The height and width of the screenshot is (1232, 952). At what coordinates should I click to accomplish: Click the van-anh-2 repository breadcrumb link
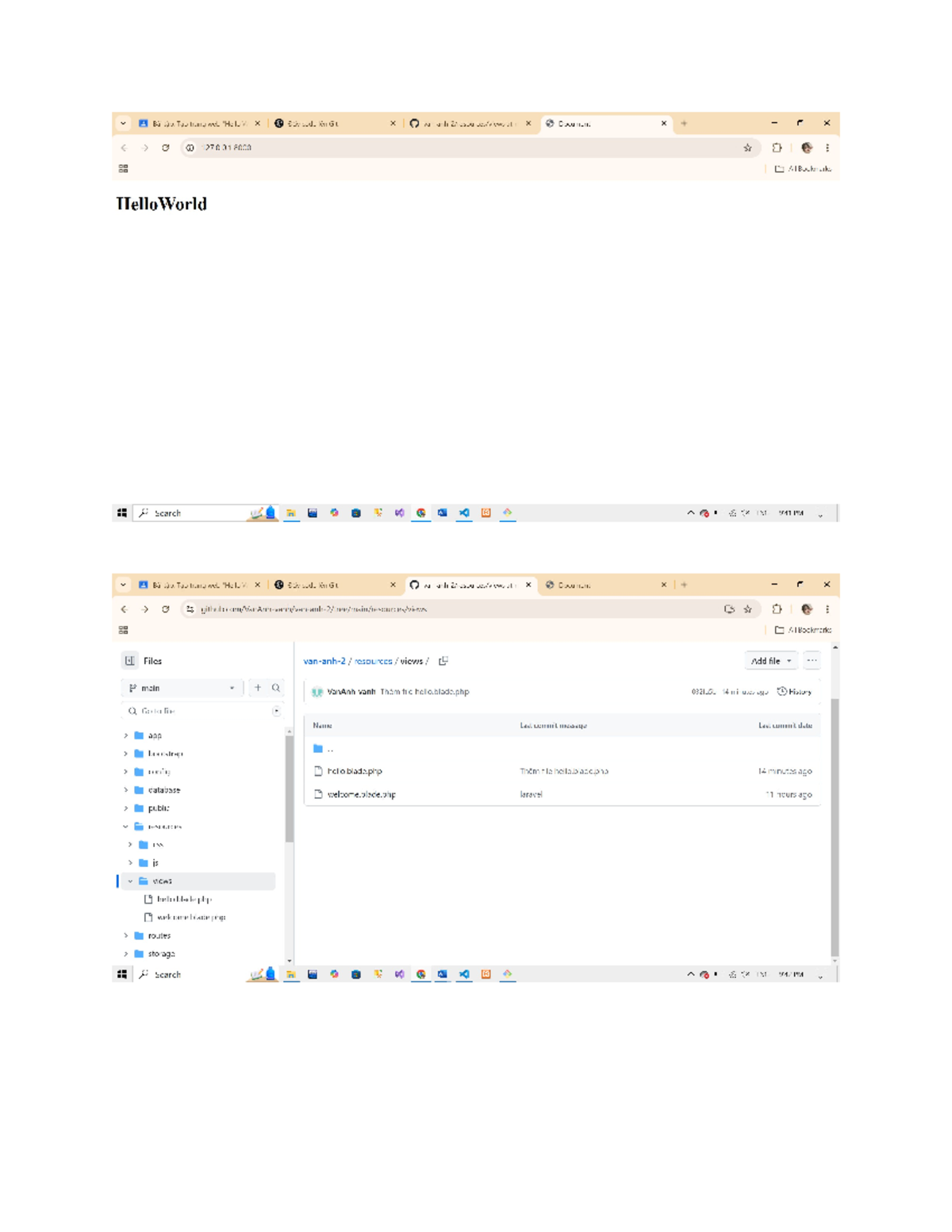[324, 661]
